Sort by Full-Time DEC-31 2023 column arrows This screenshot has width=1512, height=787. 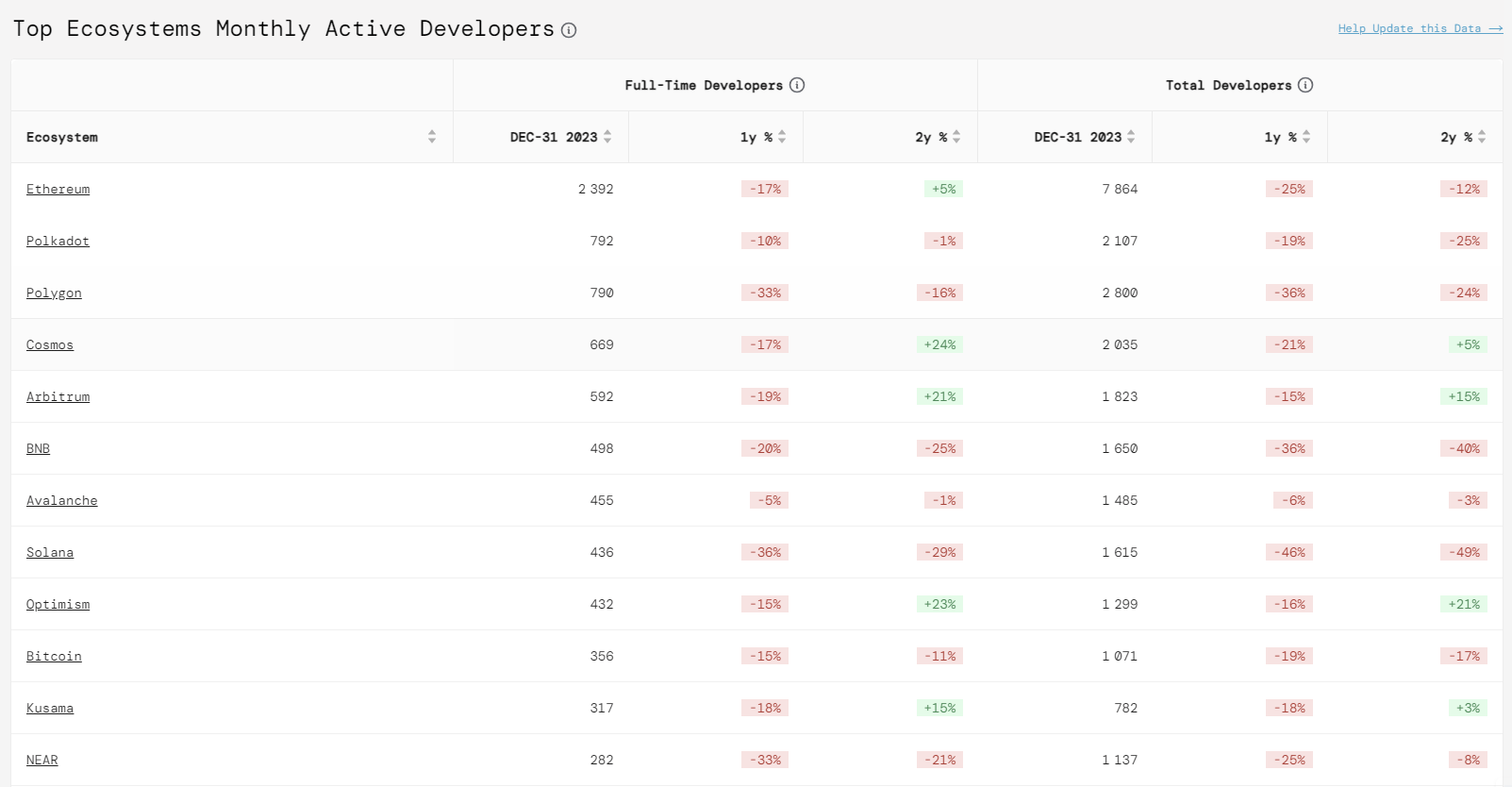[x=607, y=137]
